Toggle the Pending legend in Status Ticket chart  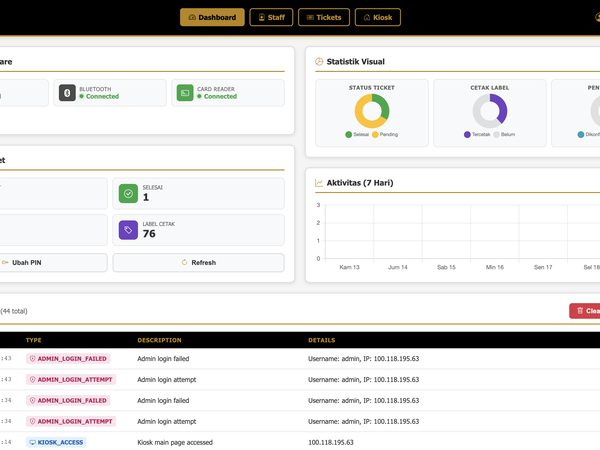[385, 135]
